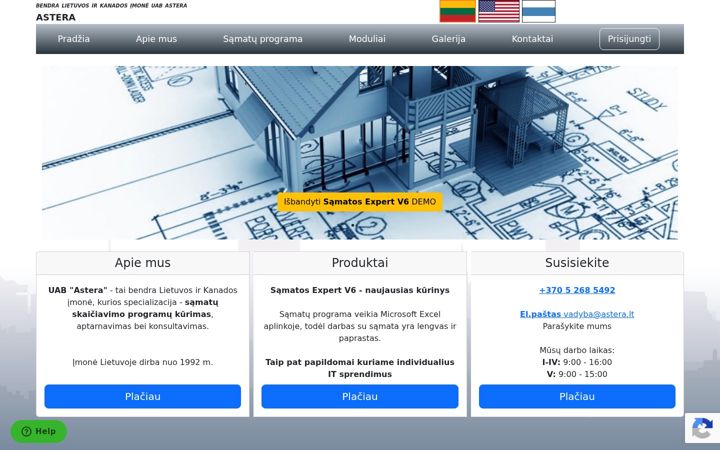720x450 pixels.
Task: Click the 'Bendra Lietuvos ir Kanados įmonė' tagline
Action: (x=112, y=6)
